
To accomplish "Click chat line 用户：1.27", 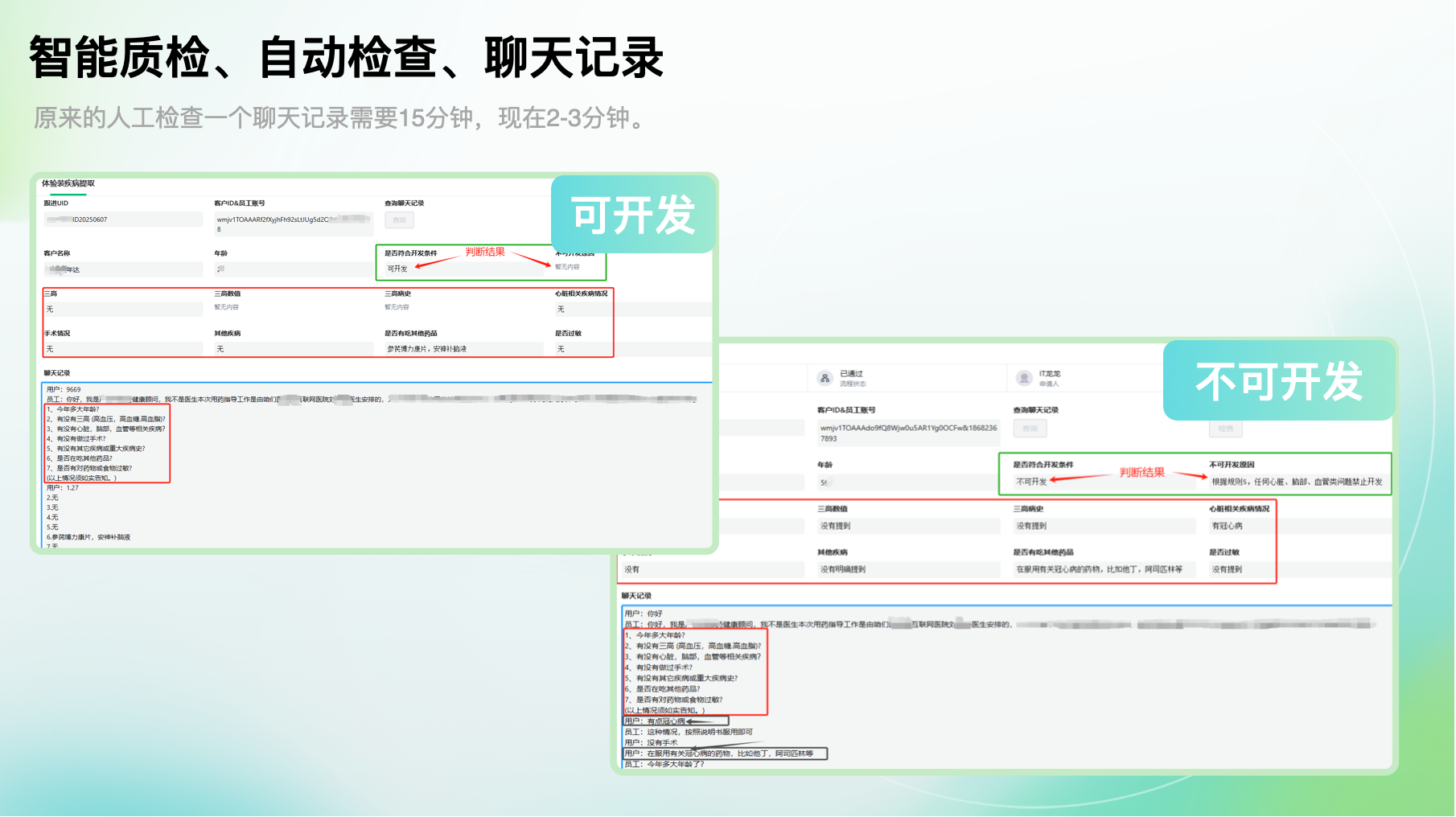I will [x=63, y=488].
